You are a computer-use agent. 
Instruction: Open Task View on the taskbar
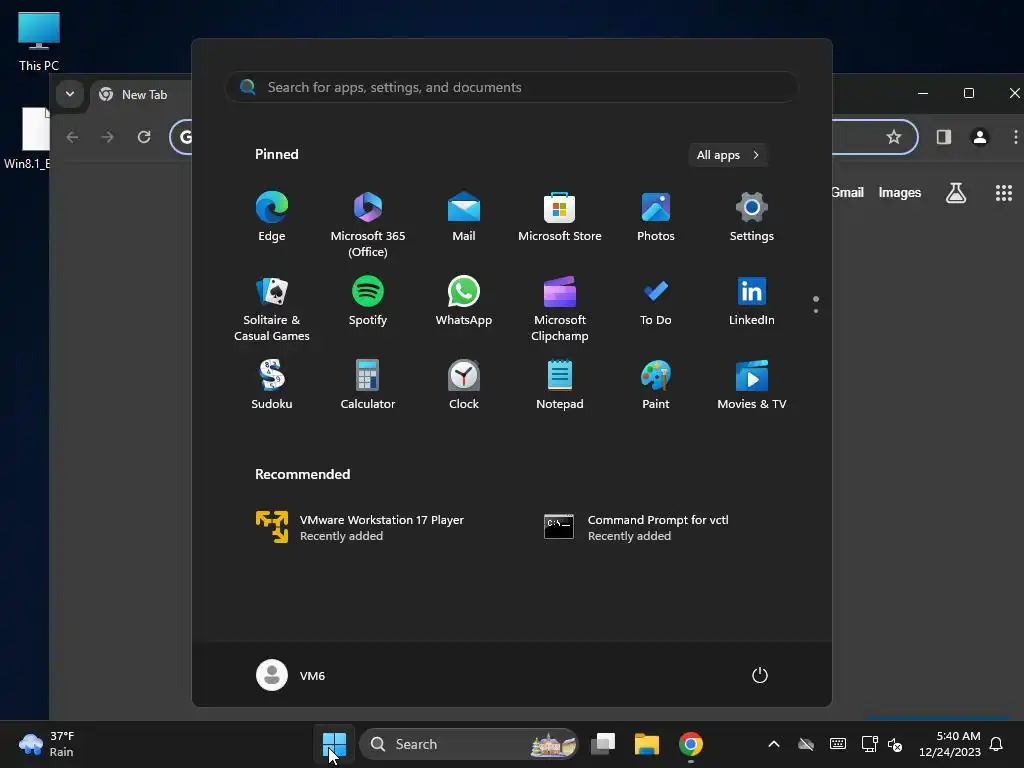click(603, 744)
